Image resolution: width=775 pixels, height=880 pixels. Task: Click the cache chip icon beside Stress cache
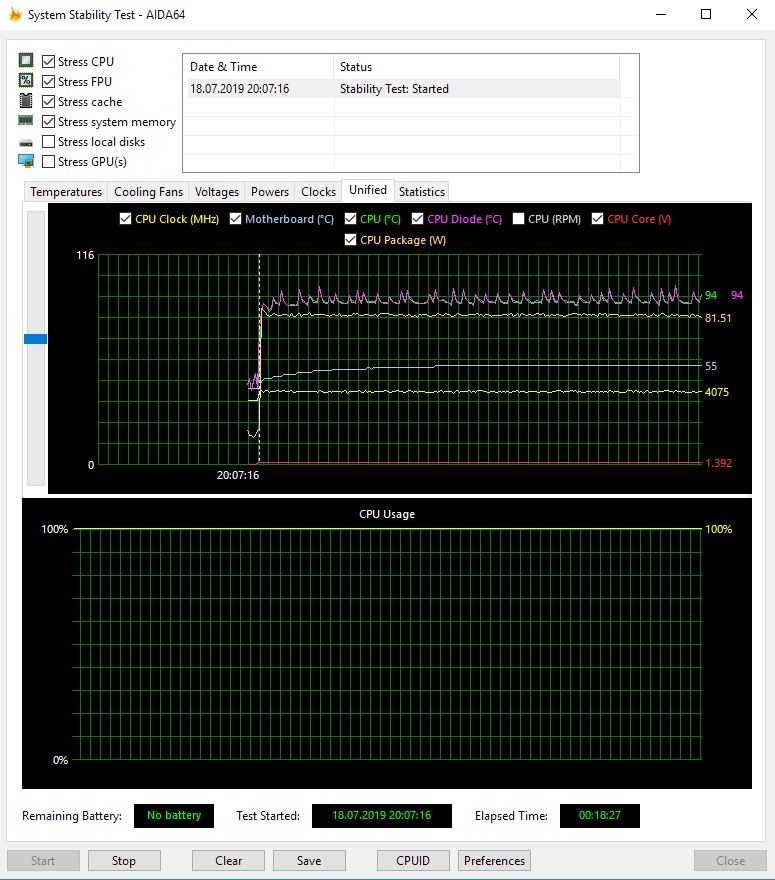[26, 100]
